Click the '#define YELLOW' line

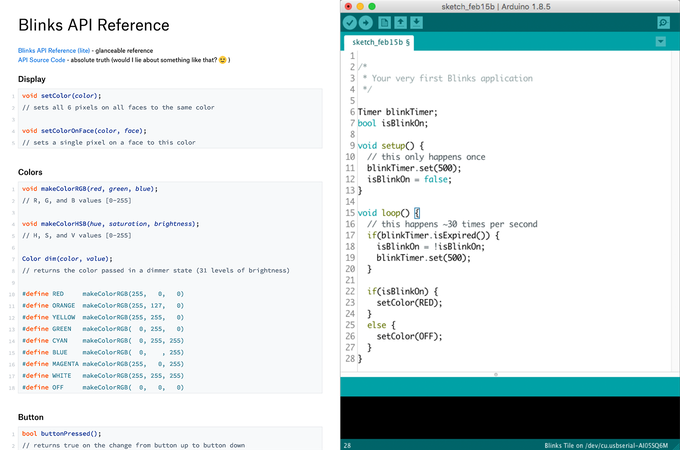click(x=103, y=317)
